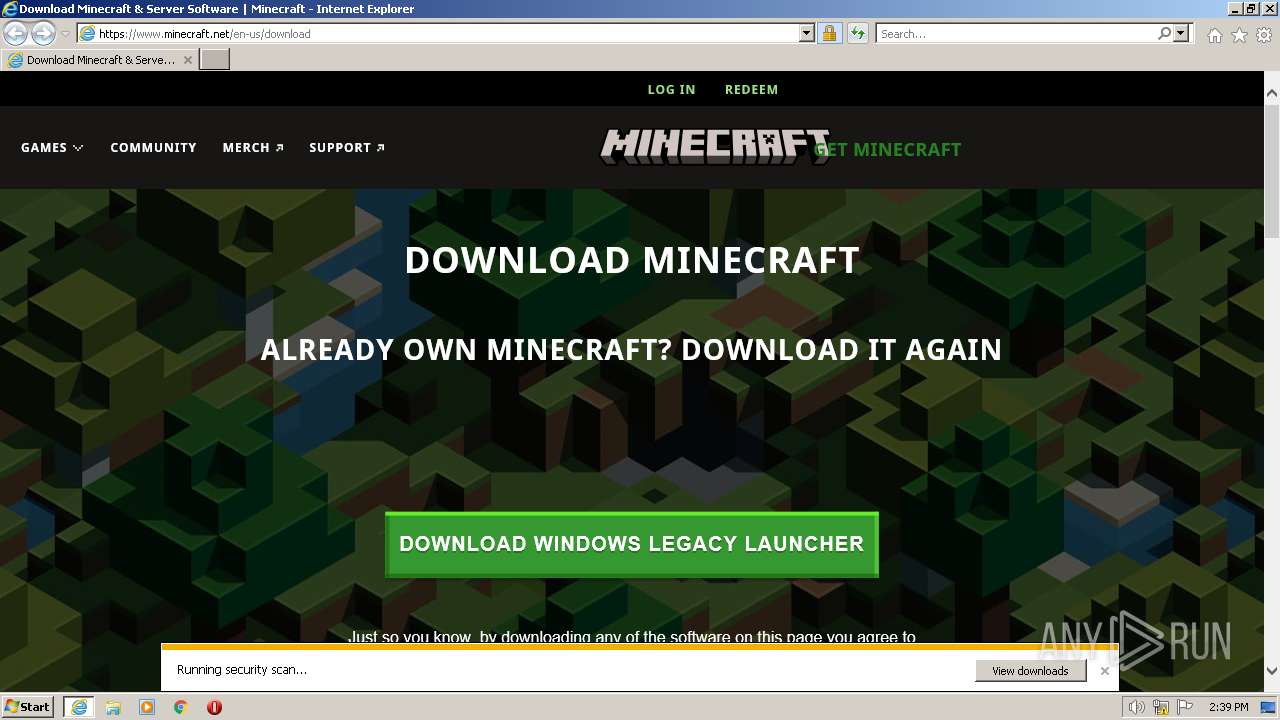
Task: Click the refresh page icon
Action: [x=857, y=33]
